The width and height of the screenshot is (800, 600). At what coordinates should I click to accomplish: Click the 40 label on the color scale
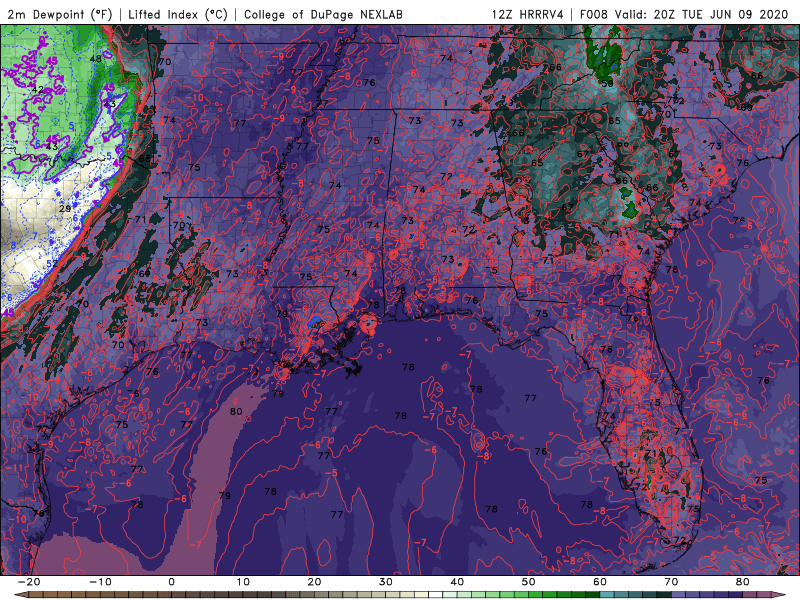[x=457, y=582]
